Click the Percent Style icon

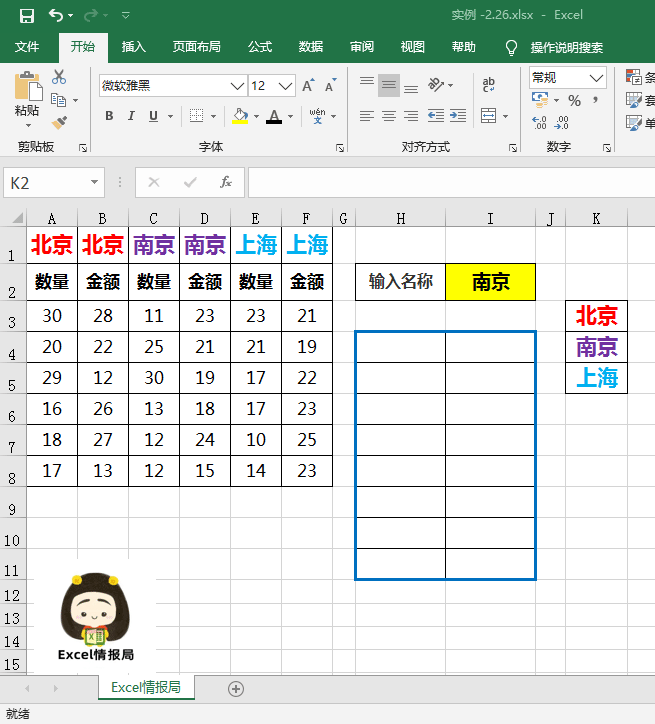pyautogui.click(x=574, y=100)
